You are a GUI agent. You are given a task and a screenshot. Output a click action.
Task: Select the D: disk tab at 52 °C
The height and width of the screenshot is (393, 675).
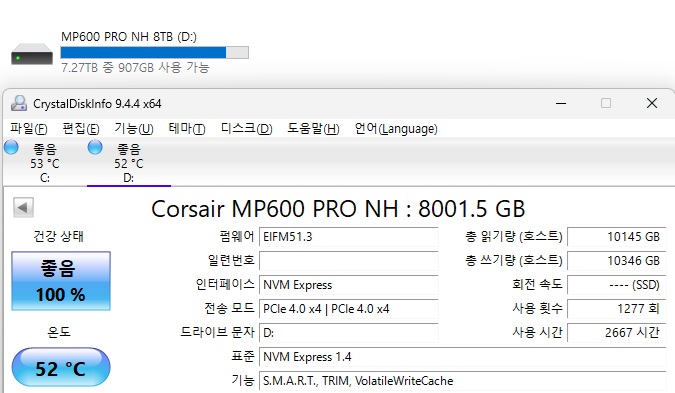(x=129, y=163)
